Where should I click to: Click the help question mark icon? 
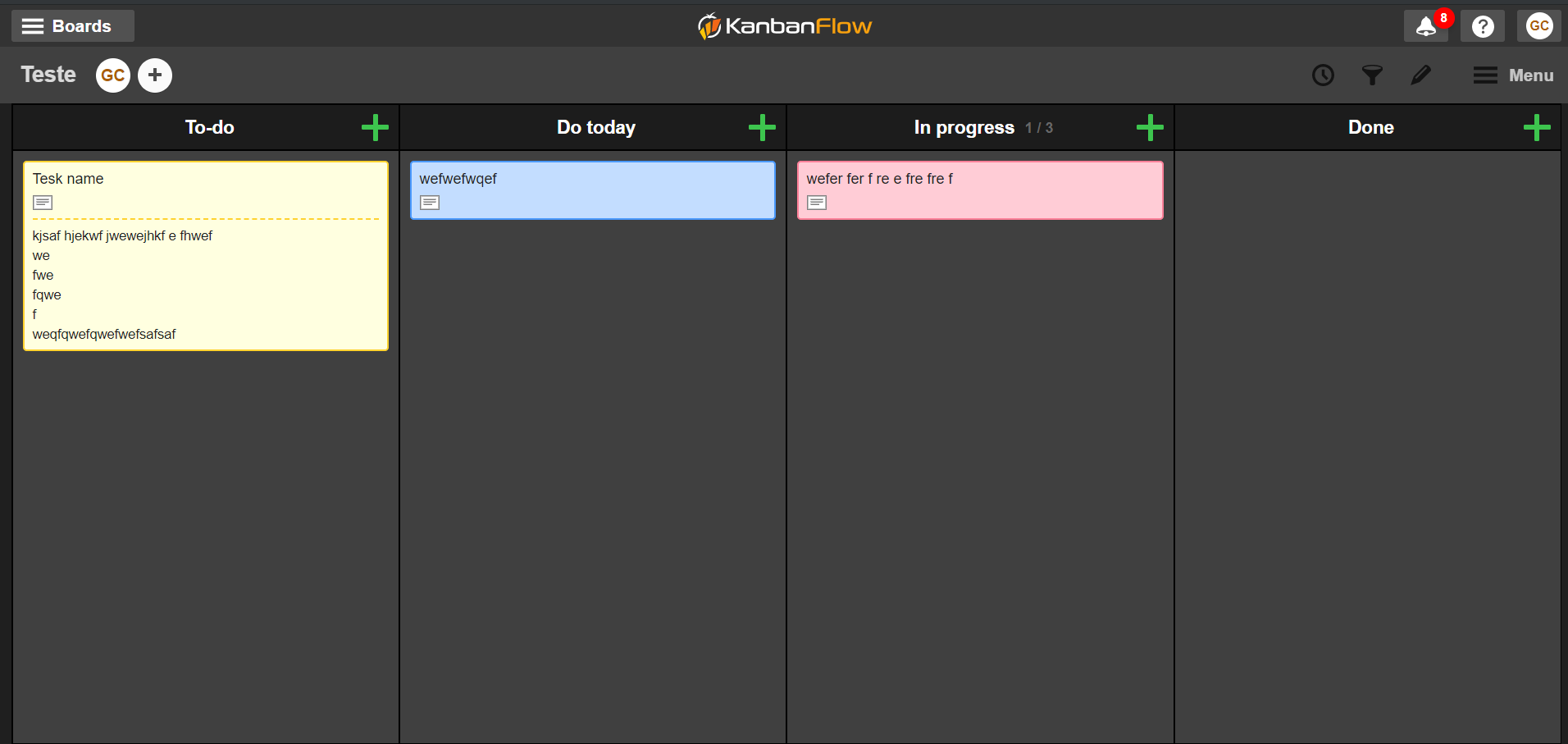pos(1483,25)
